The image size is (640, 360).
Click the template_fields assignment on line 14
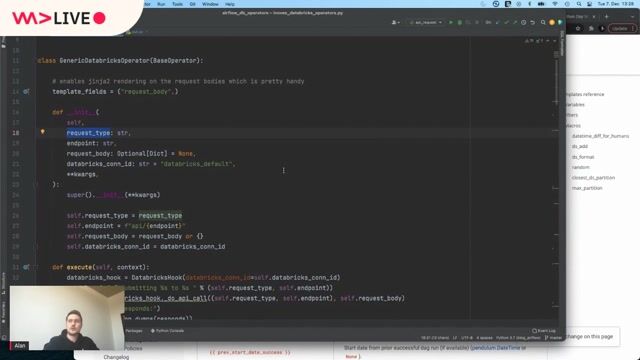pyautogui.click(x=115, y=92)
